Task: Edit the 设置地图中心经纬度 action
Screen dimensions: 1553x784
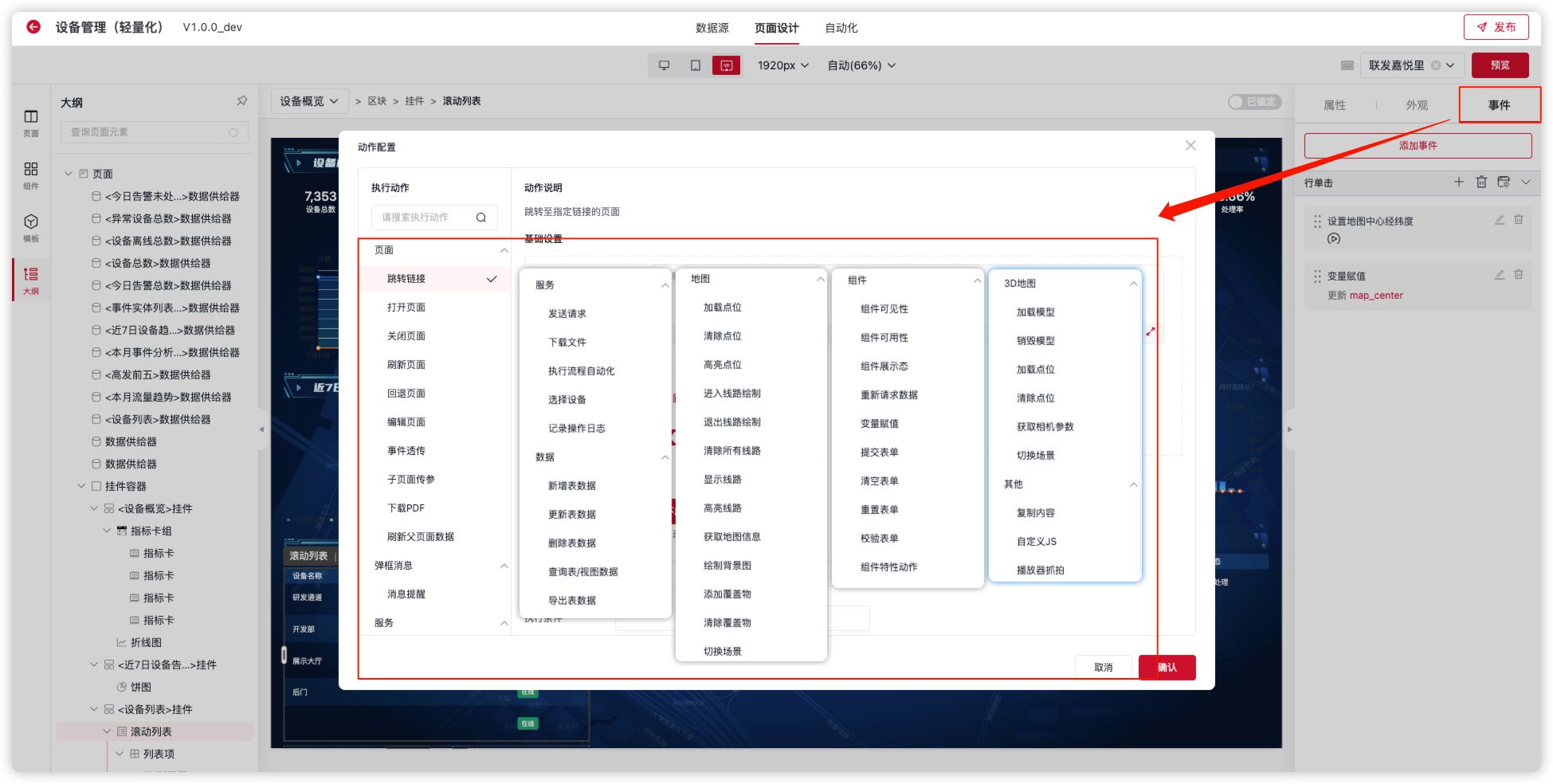Action: 1499,220
